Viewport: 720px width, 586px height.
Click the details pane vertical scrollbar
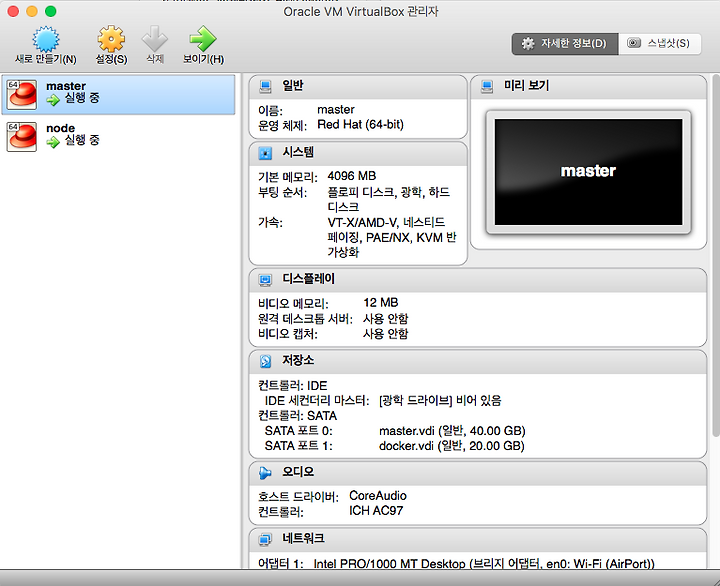pos(715,255)
